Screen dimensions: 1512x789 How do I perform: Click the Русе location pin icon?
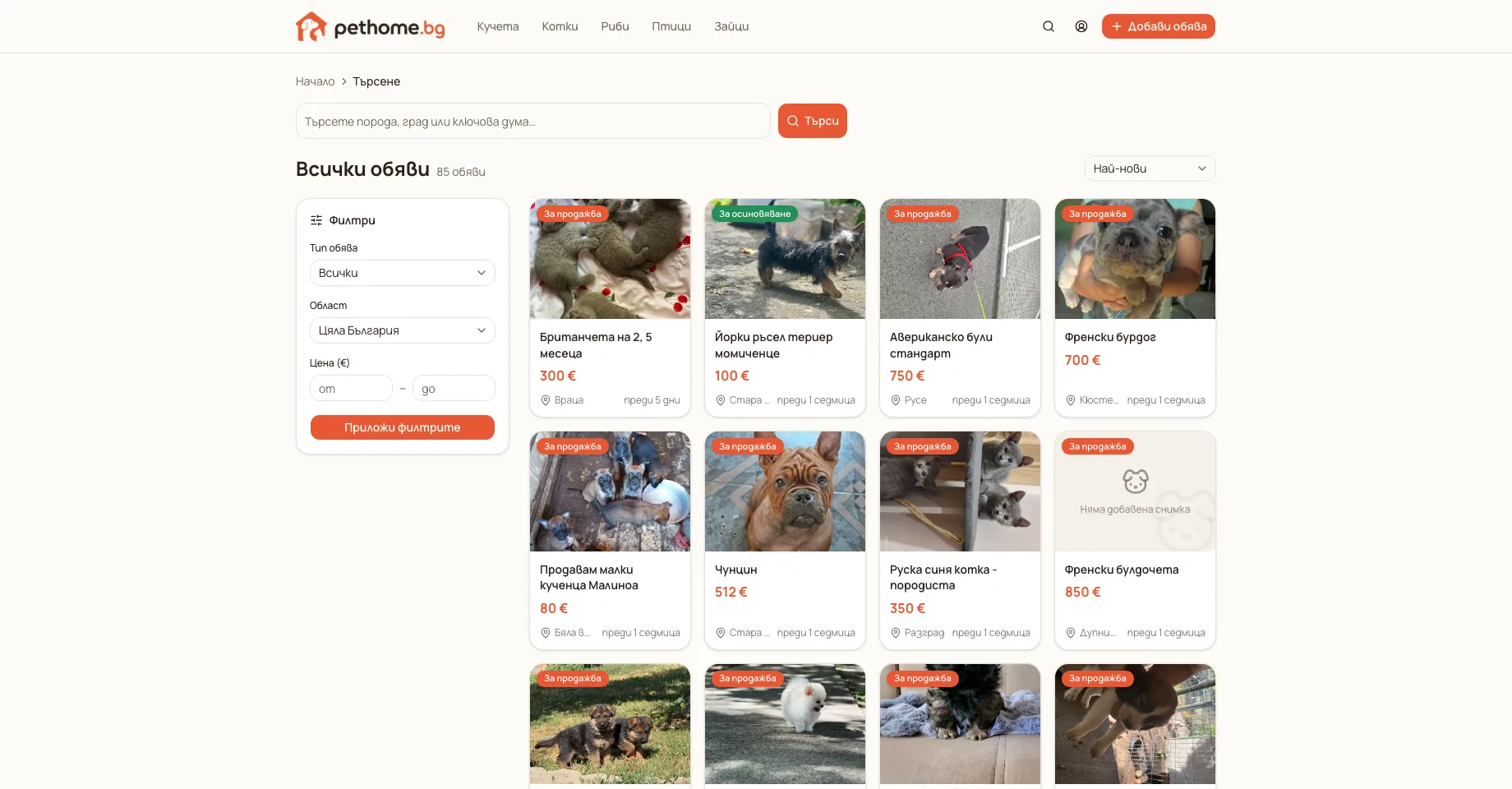pos(895,400)
